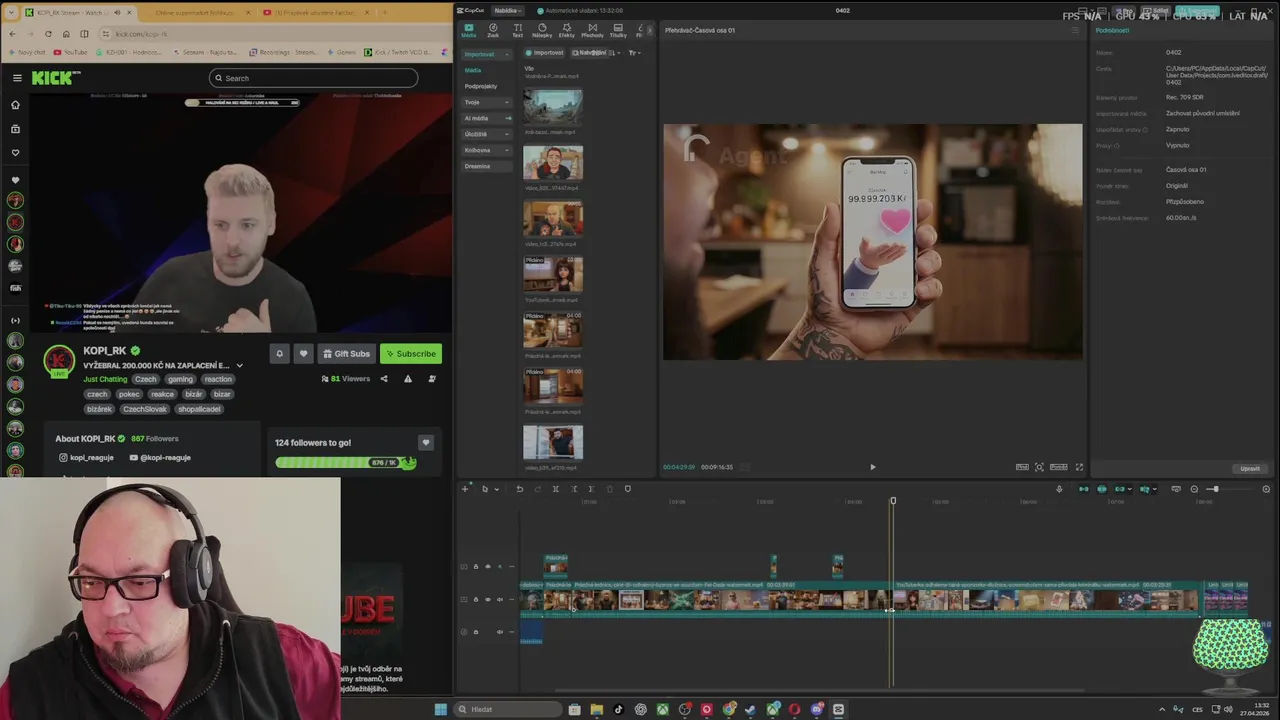Open the Nálepky stickers tab
1280x720 pixels.
pos(542,29)
